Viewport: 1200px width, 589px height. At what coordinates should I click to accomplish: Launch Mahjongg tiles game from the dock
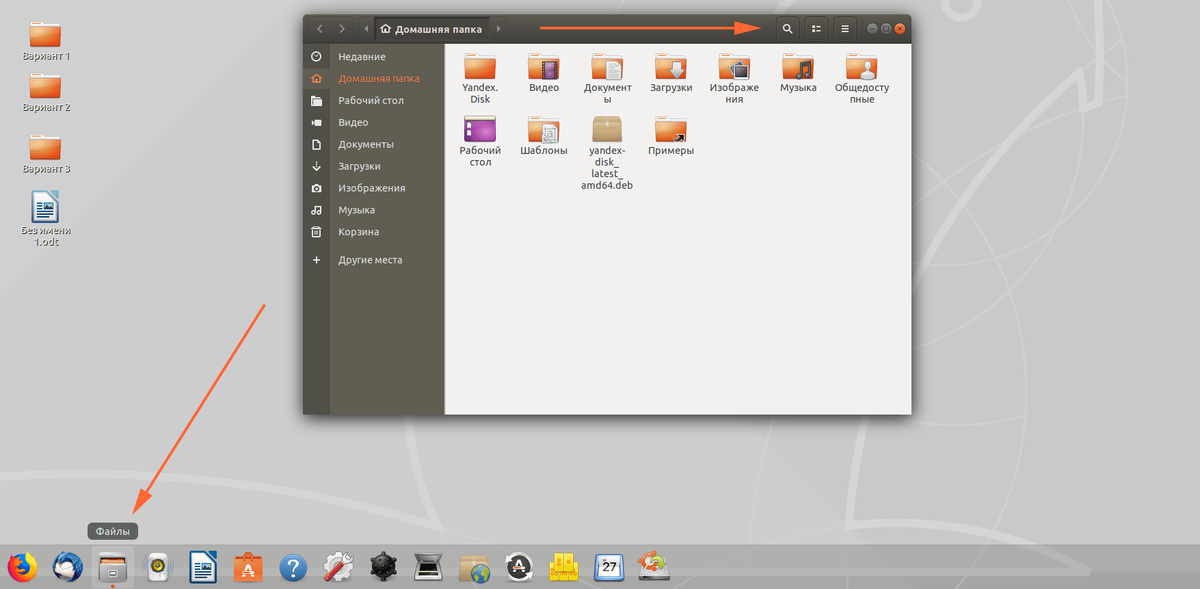563,567
